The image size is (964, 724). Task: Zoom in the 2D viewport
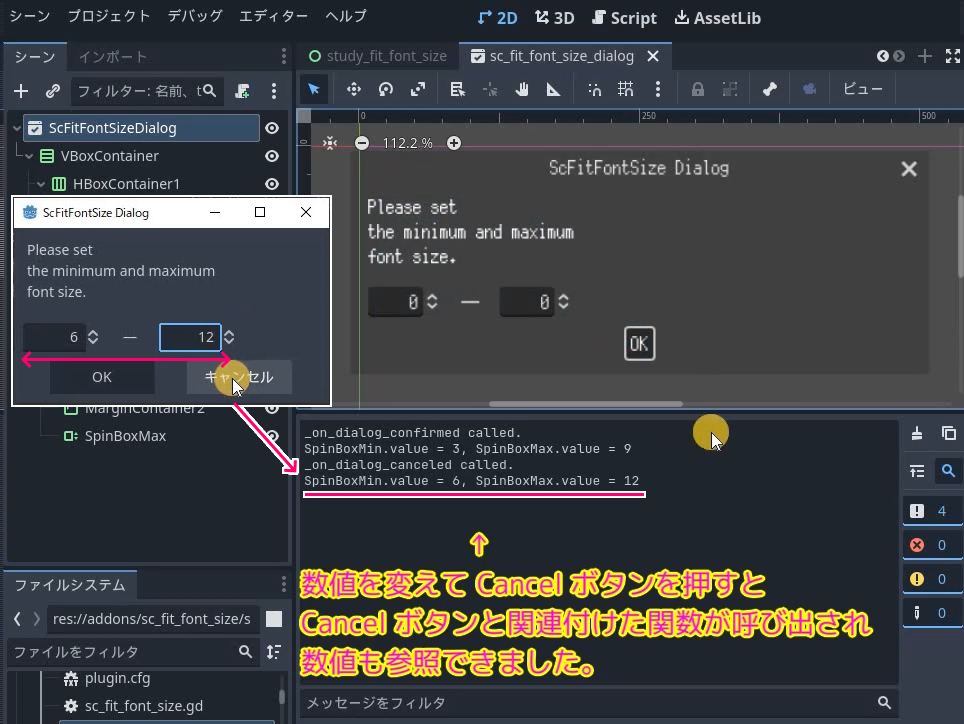coord(454,143)
